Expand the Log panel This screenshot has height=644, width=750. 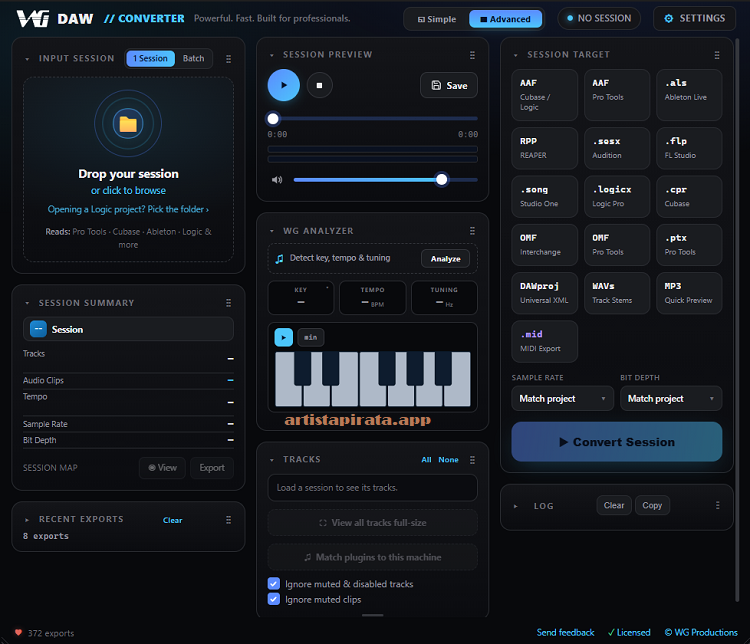pos(516,506)
